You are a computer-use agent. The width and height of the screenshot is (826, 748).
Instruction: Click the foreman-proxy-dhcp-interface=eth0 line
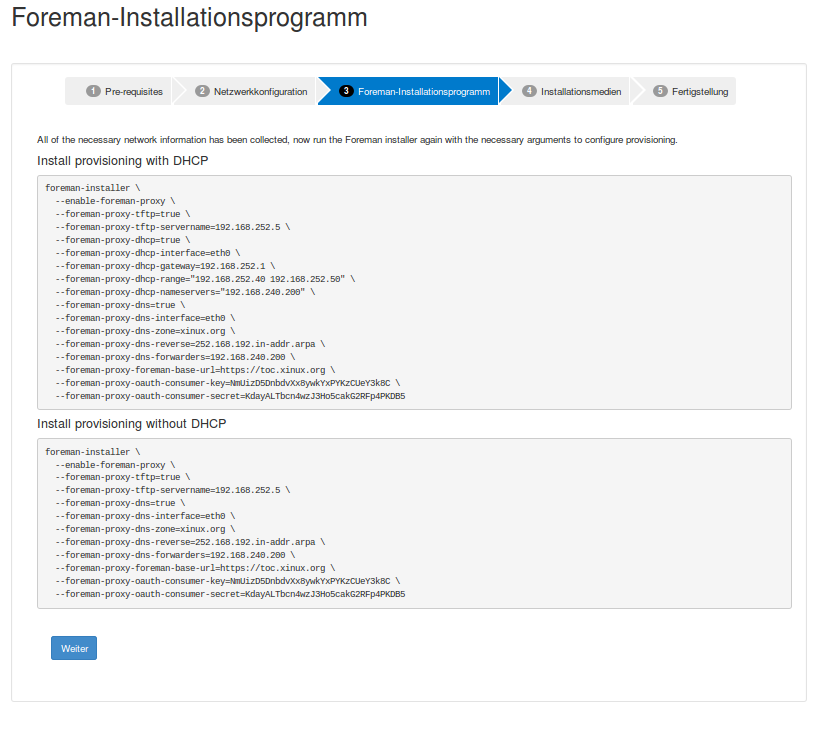(147, 253)
